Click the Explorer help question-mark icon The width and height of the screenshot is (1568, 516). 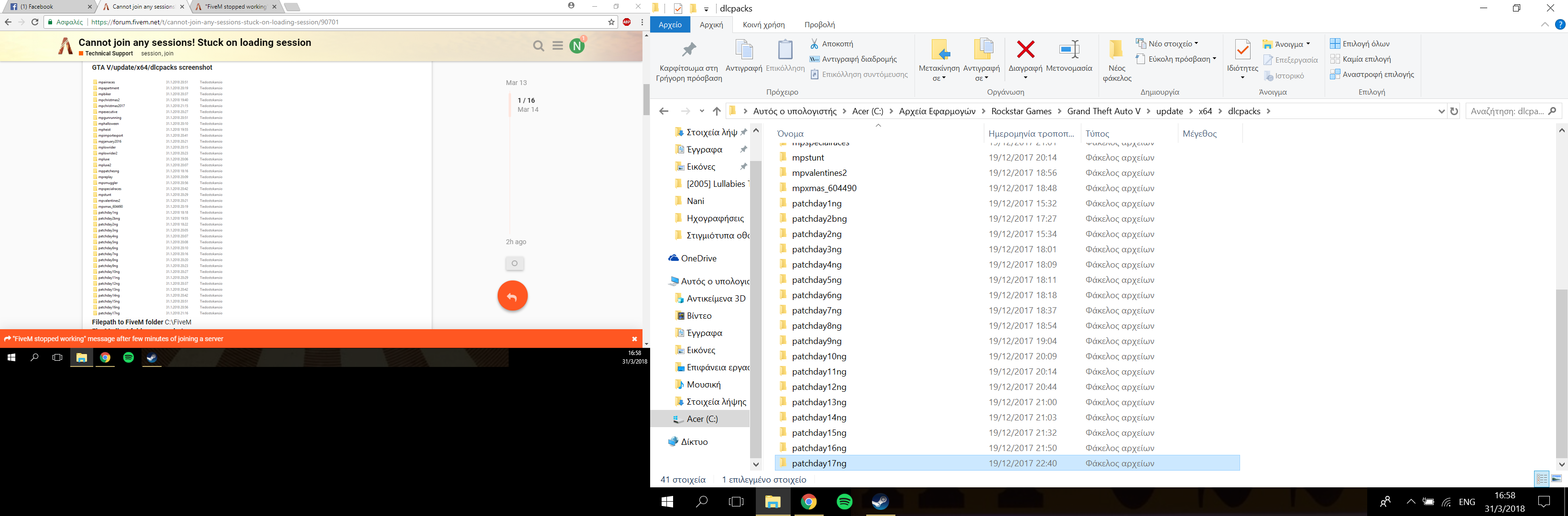1560,24
